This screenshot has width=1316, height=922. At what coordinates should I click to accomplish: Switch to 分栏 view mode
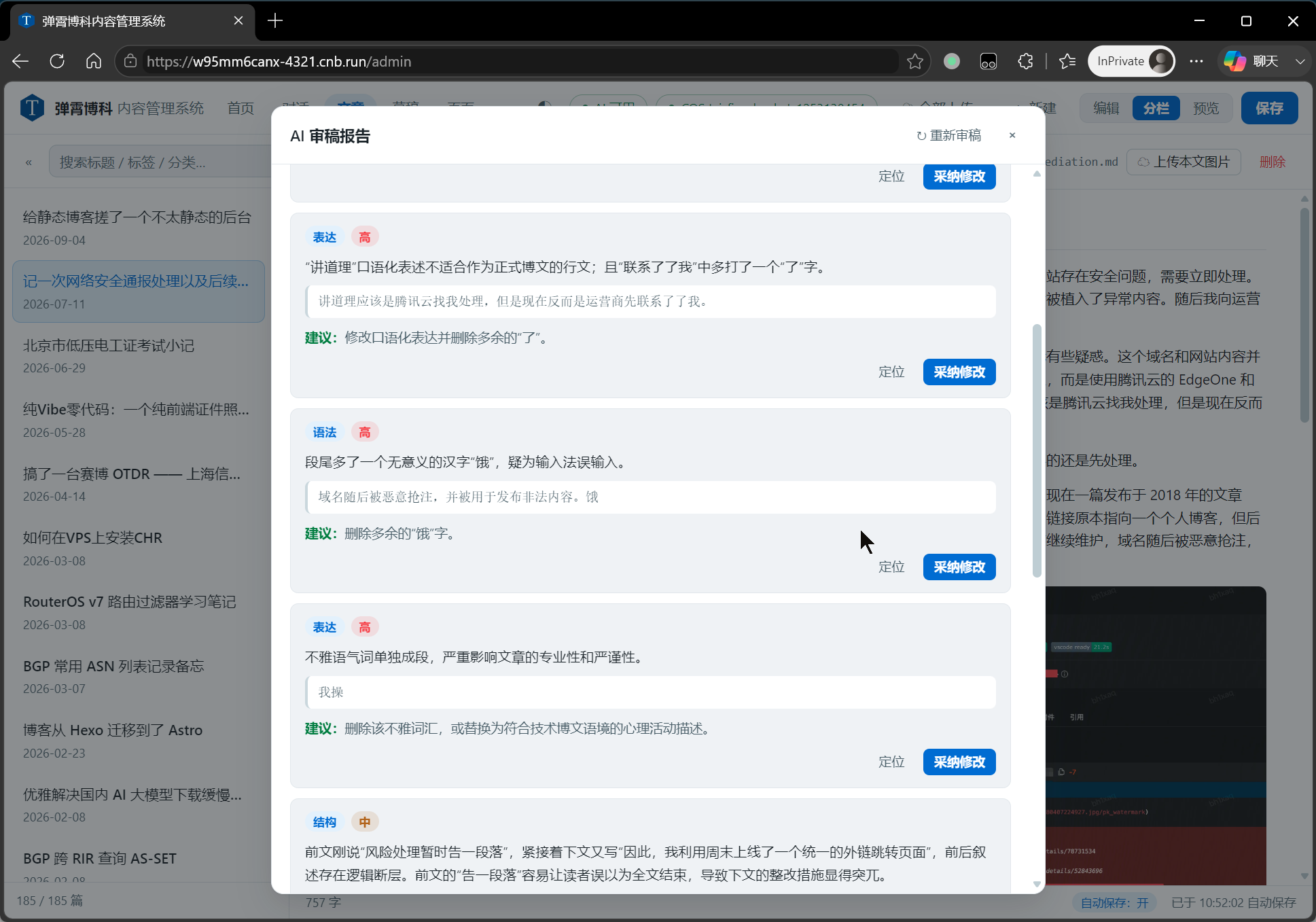tap(1156, 108)
